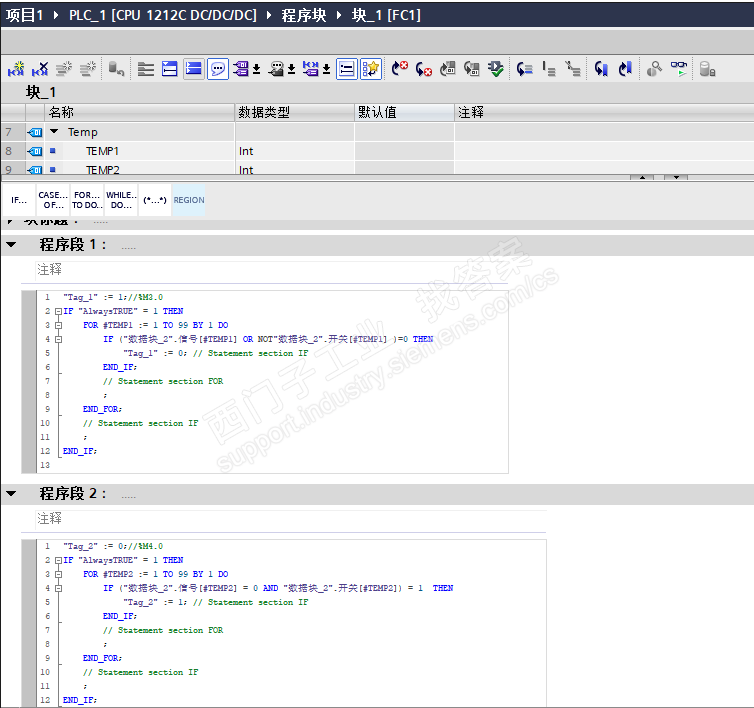The height and width of the screenshot is (708, 754).
Task: Click the Insert network toolbar icon
Action: (16, 69)
